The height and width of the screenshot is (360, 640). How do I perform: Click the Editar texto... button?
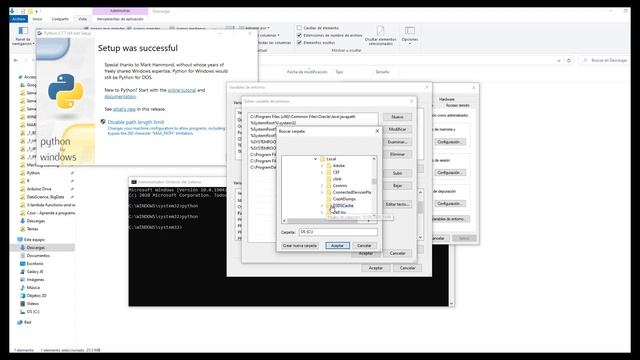pyautogui.click(x=397, y=204)
